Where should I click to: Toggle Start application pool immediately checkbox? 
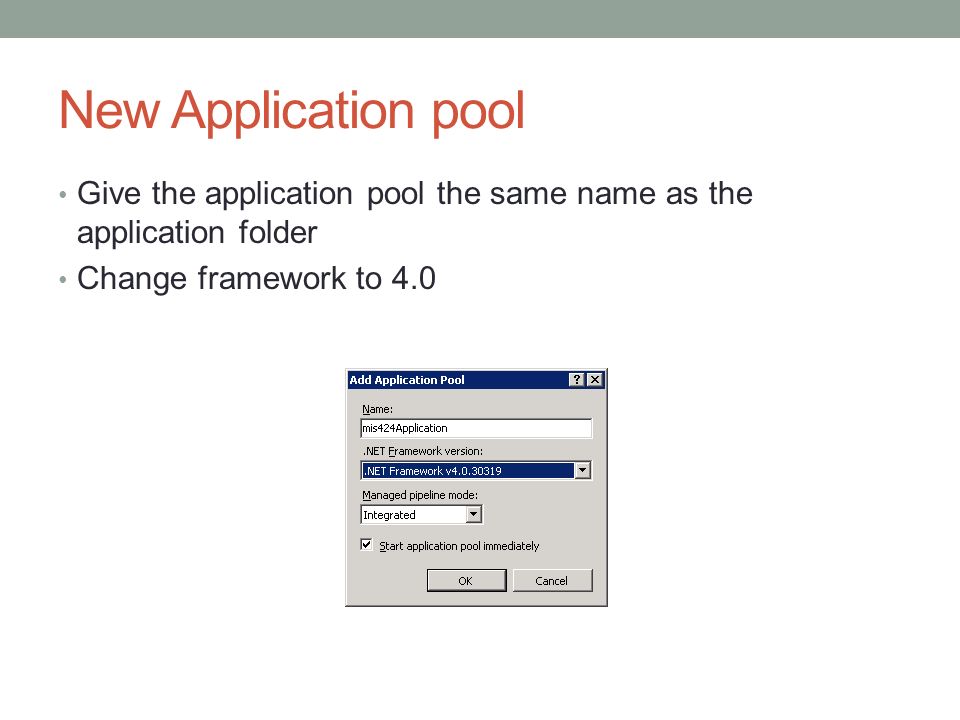pos(366,544)
